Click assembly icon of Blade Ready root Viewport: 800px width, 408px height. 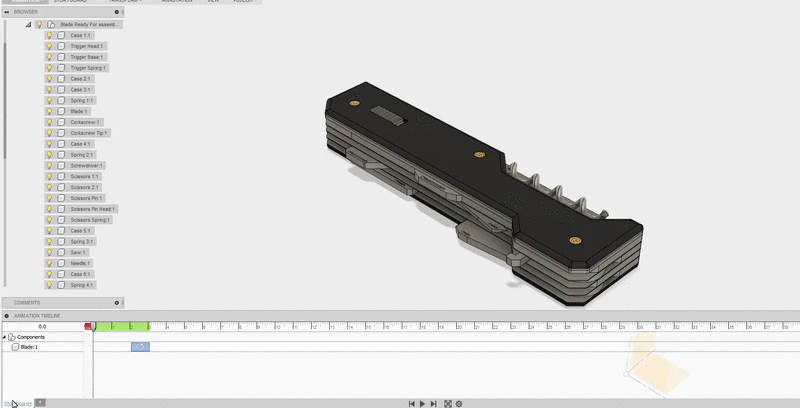pos(51,24)
